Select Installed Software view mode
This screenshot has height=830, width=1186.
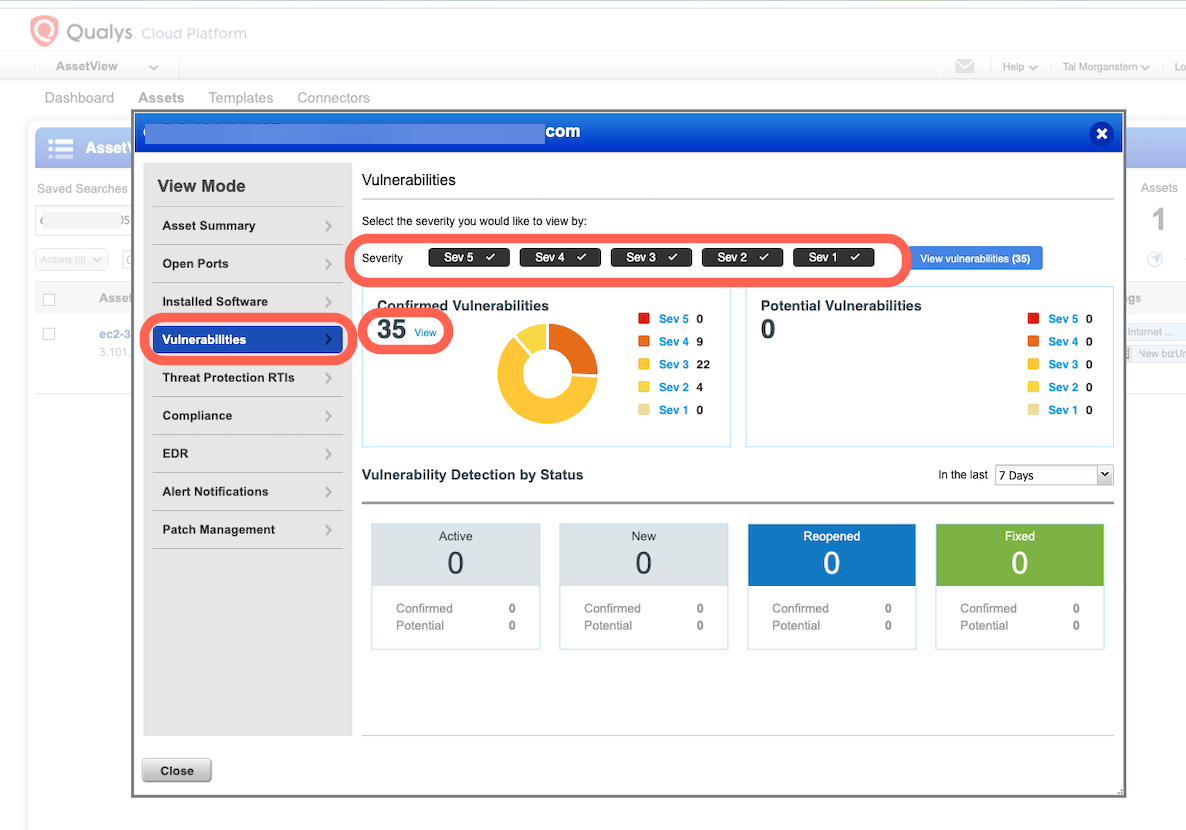(x=215, y=302)
